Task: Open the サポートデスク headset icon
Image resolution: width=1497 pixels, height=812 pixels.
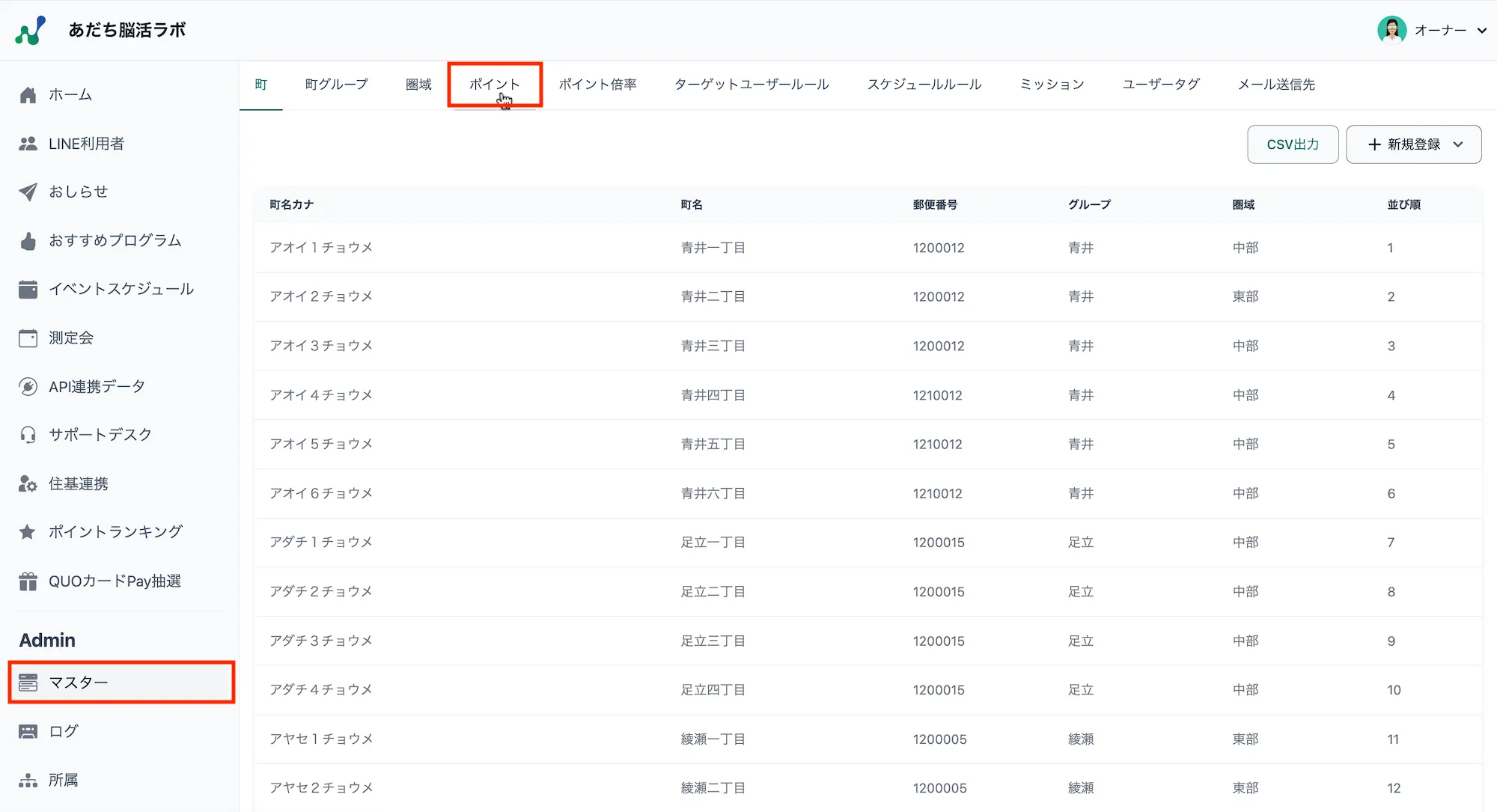Action: pos(28,435)
